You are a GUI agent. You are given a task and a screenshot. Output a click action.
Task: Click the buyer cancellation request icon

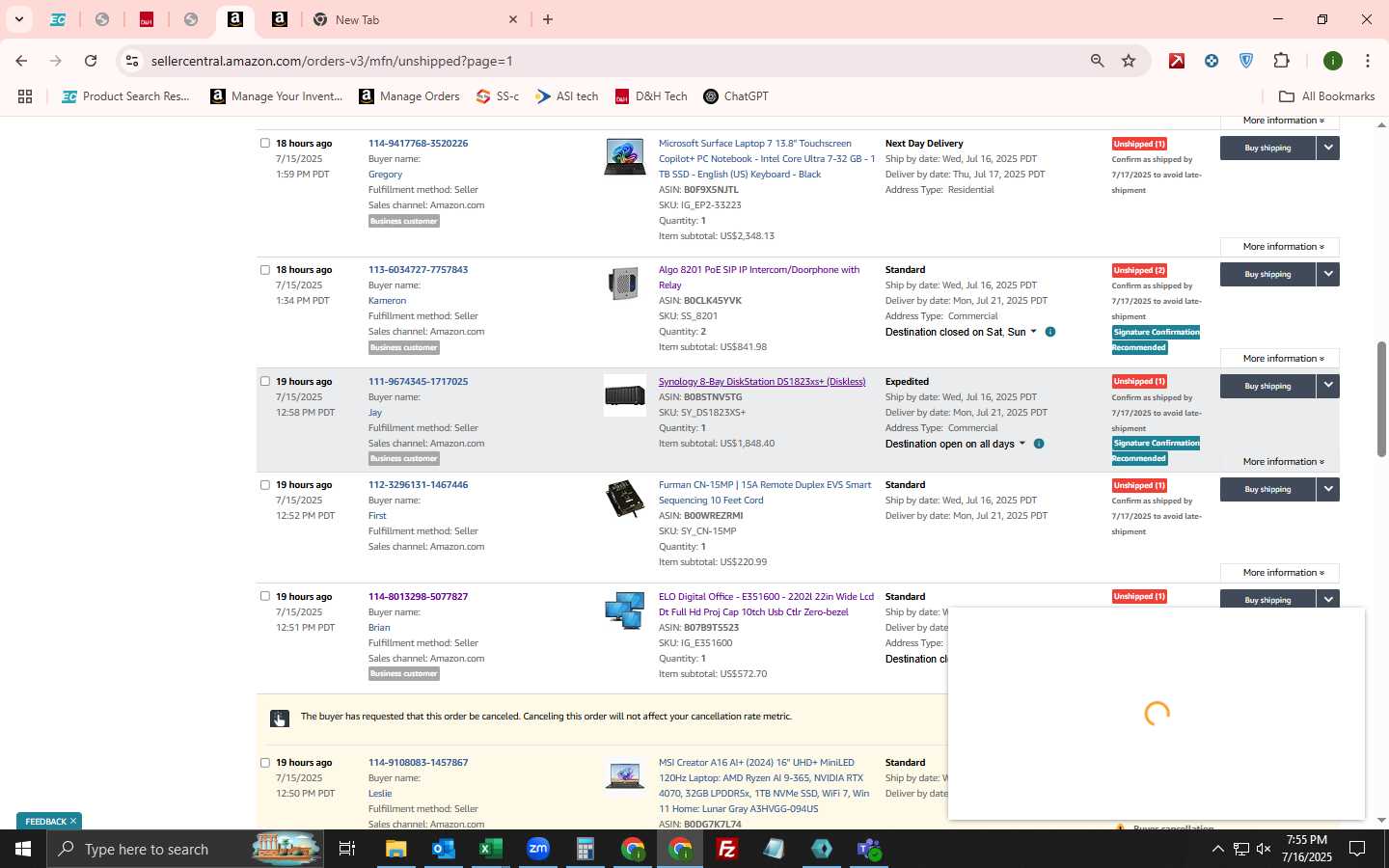(280, 718)
